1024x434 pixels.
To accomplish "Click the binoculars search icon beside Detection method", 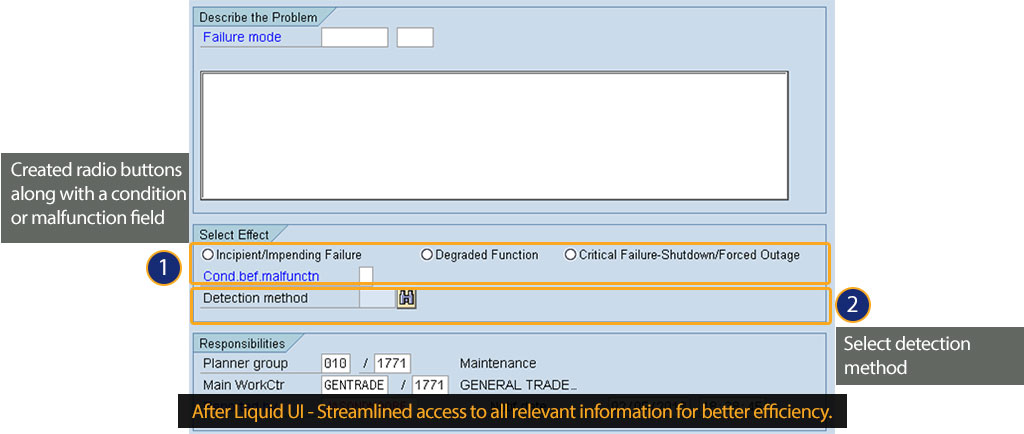I will [406, 298].
